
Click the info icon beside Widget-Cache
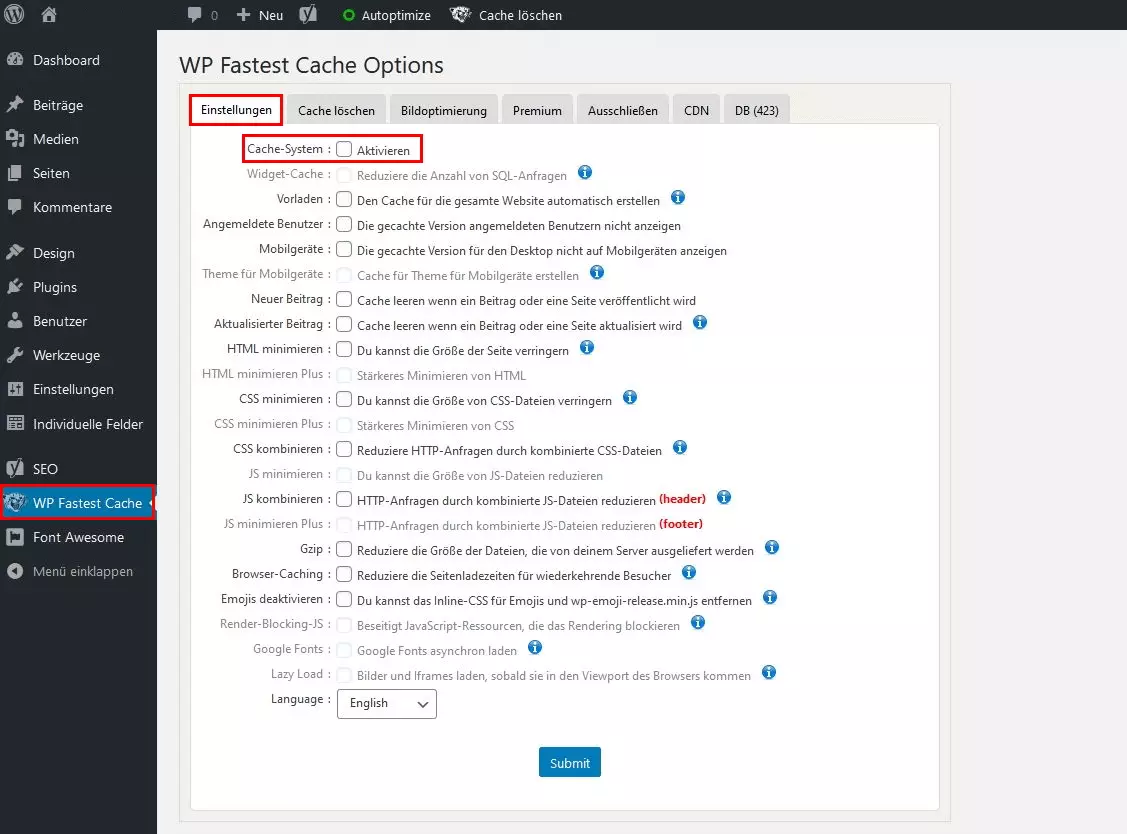585,173
